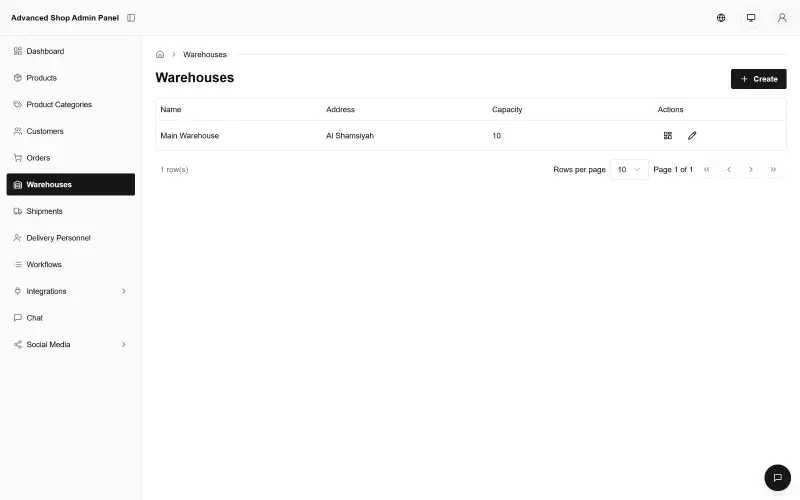Click the Integrations plug icon
The height and width of the screenshot is (500, 800).
(x=18, y=291)
